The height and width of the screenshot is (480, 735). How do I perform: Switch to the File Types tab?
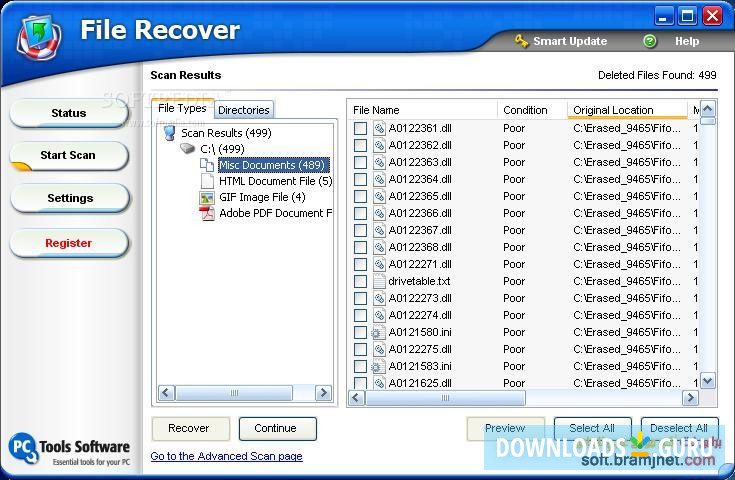pos(182,108)
